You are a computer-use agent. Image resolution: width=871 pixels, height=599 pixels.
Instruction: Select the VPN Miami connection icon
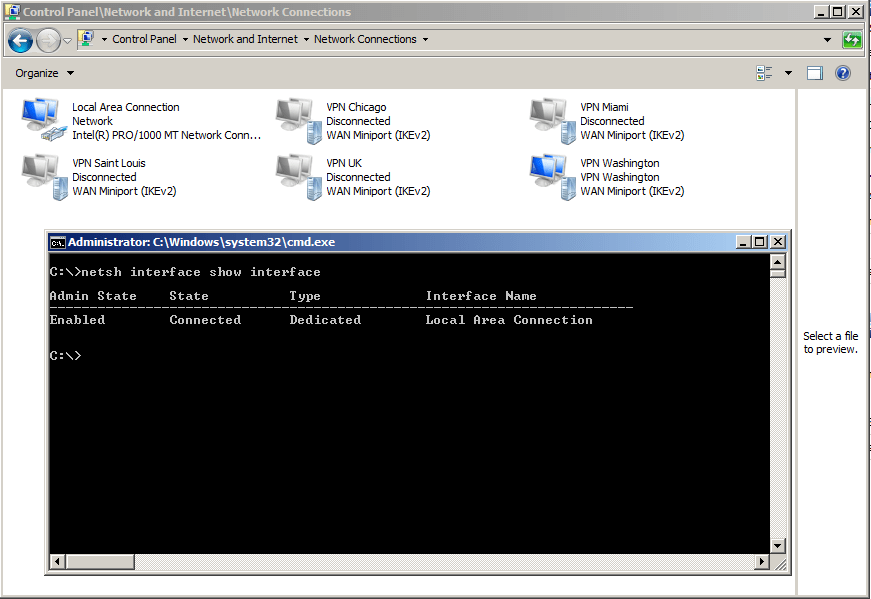click(550, 118)
